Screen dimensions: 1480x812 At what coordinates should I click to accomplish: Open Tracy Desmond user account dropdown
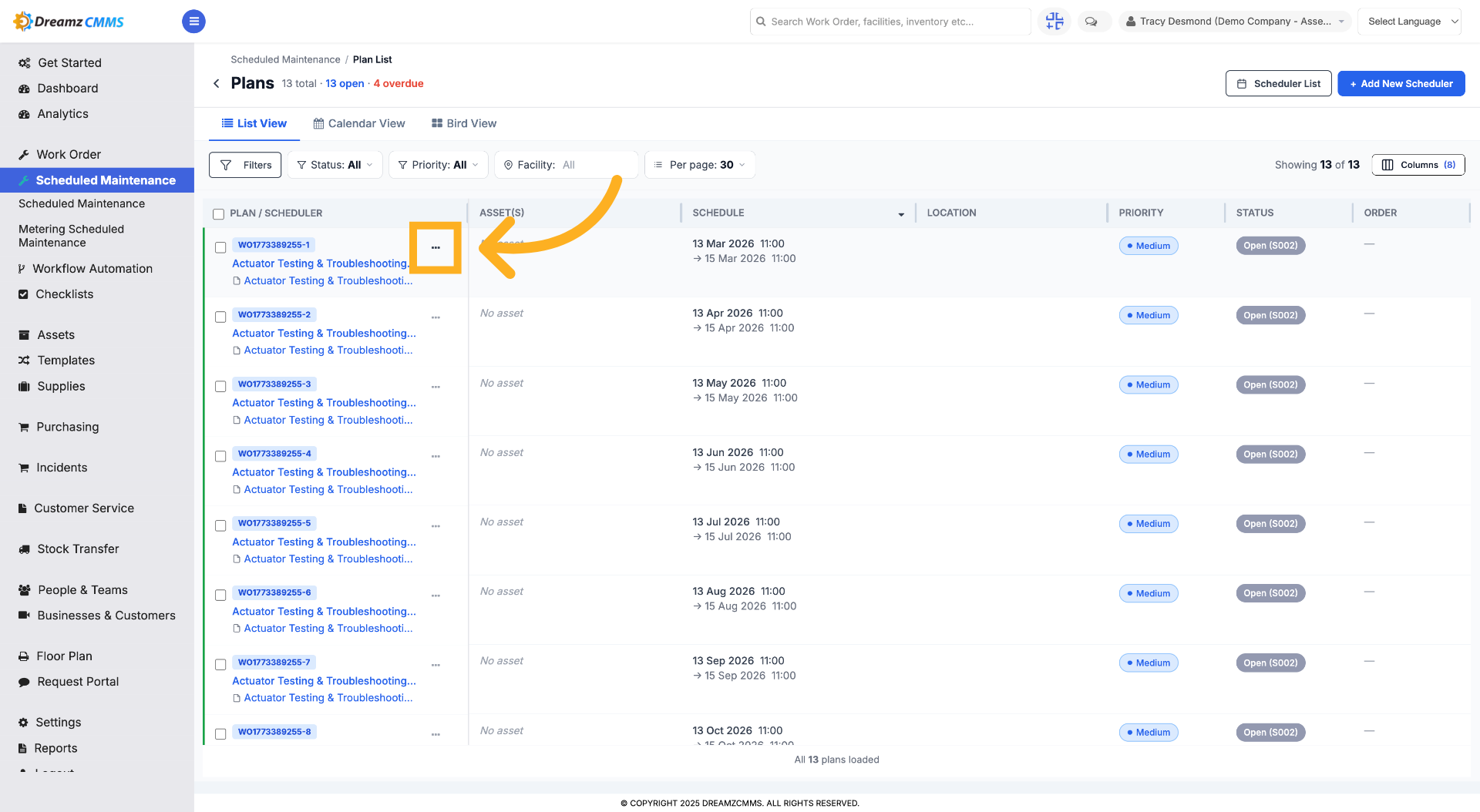1235,22
